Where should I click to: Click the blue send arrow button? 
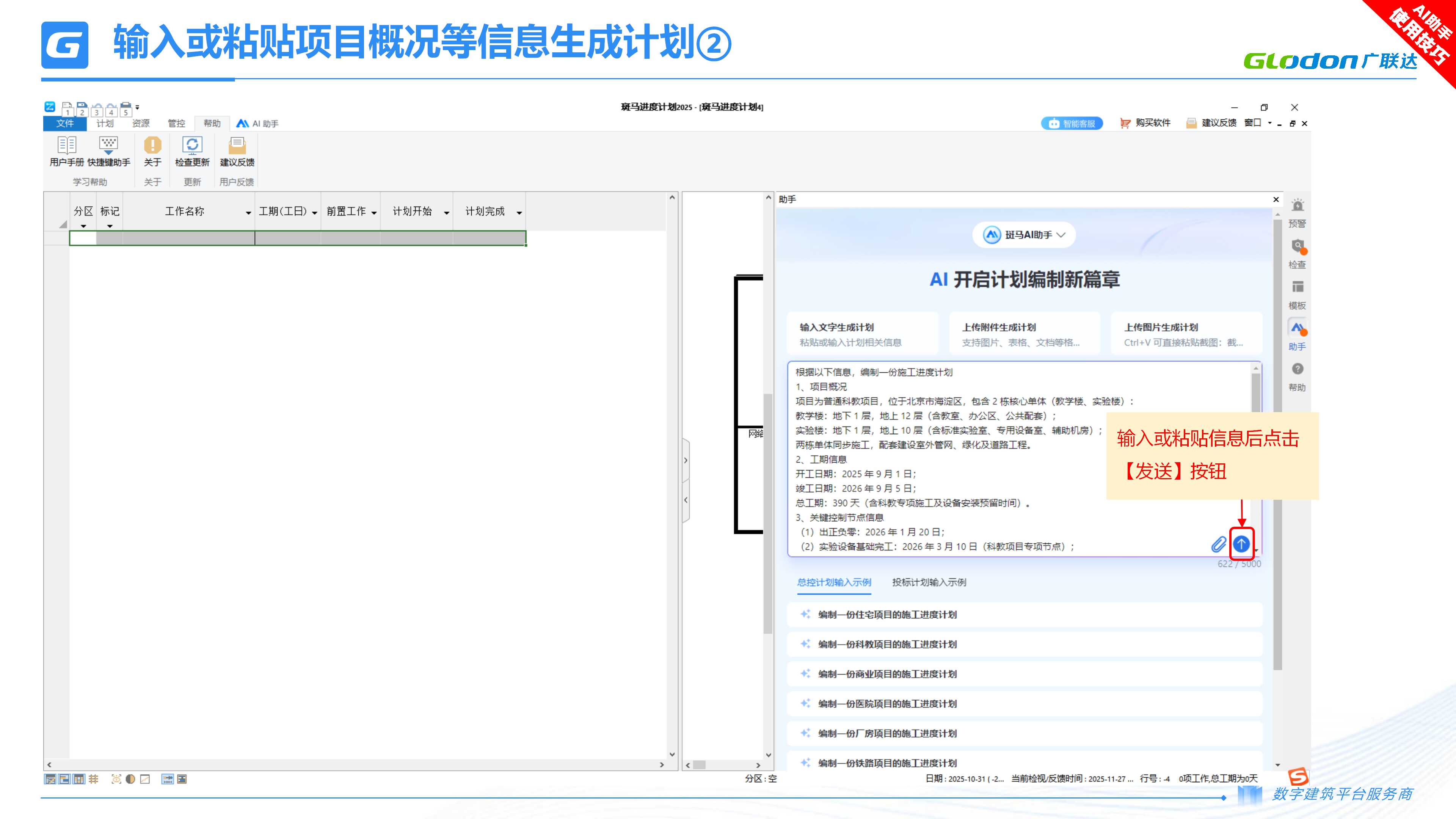point(1241,544)
